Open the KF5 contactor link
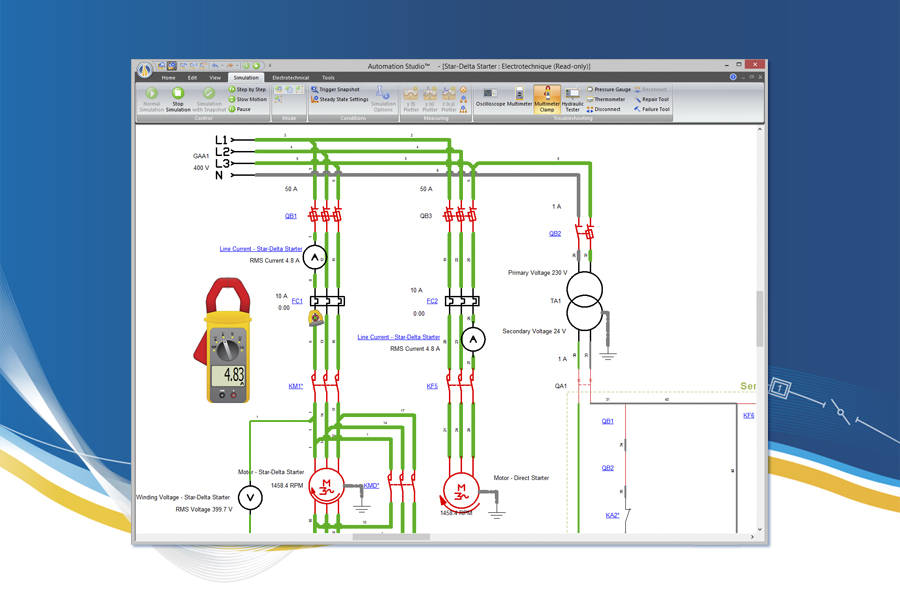Viewport: 900px width, 600px height. tap(432, 386)
